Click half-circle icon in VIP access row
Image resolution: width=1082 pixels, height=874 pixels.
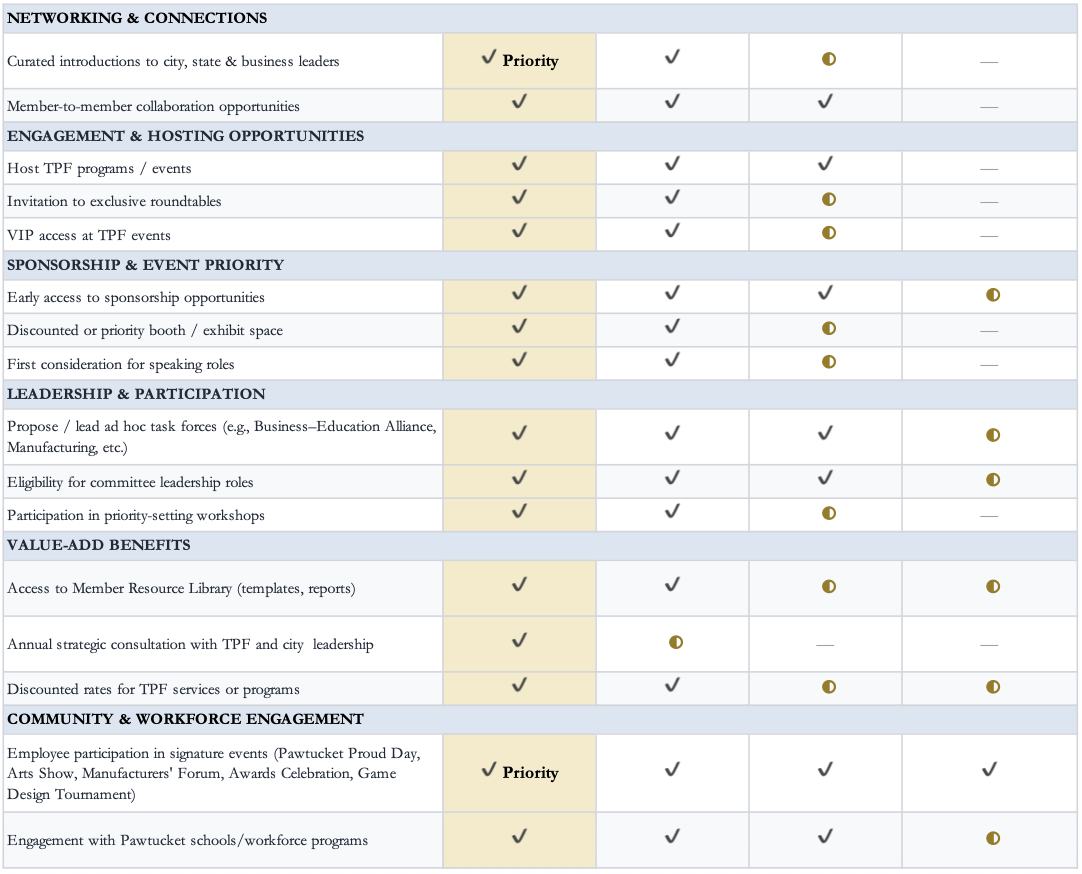829,232
